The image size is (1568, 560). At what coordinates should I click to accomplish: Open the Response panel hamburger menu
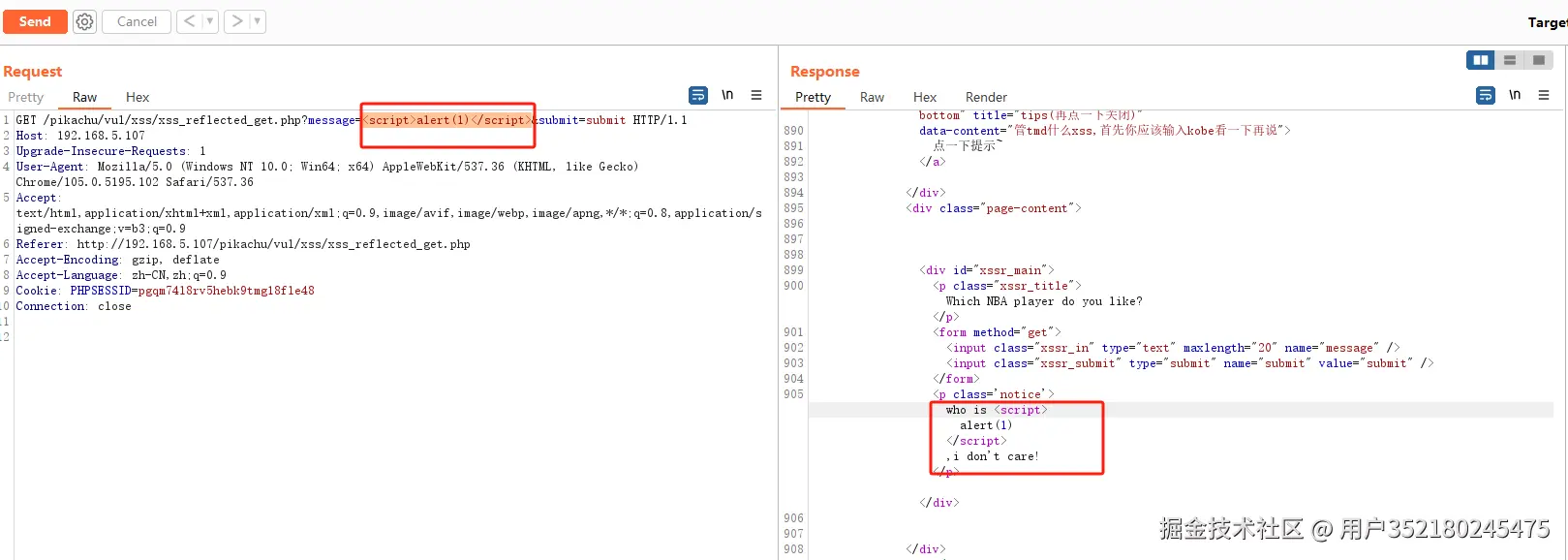[x=1544, y=95]
